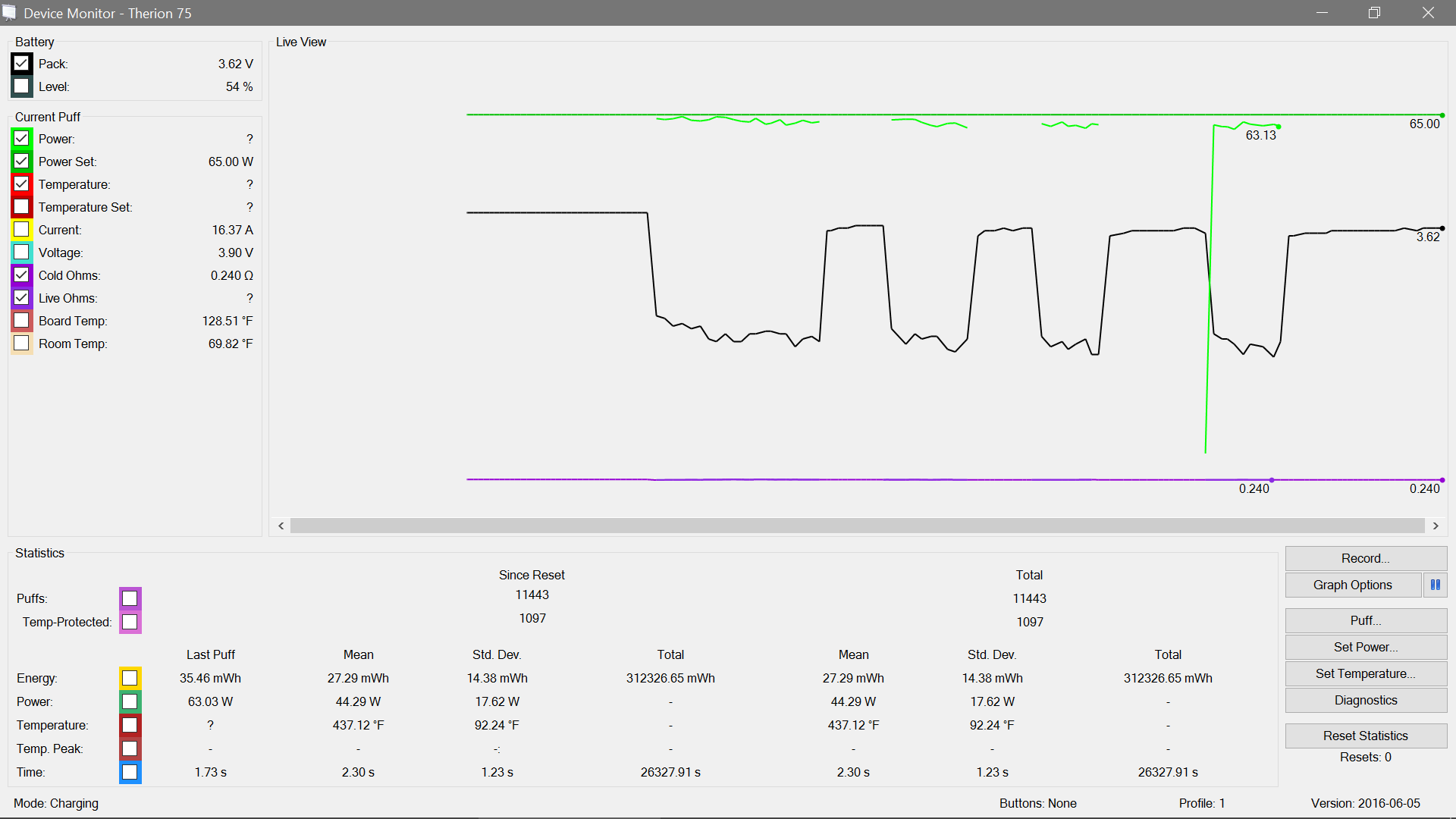
Task: Disable the Cold Ohms checkbox
Action: [x=21, y=275]
